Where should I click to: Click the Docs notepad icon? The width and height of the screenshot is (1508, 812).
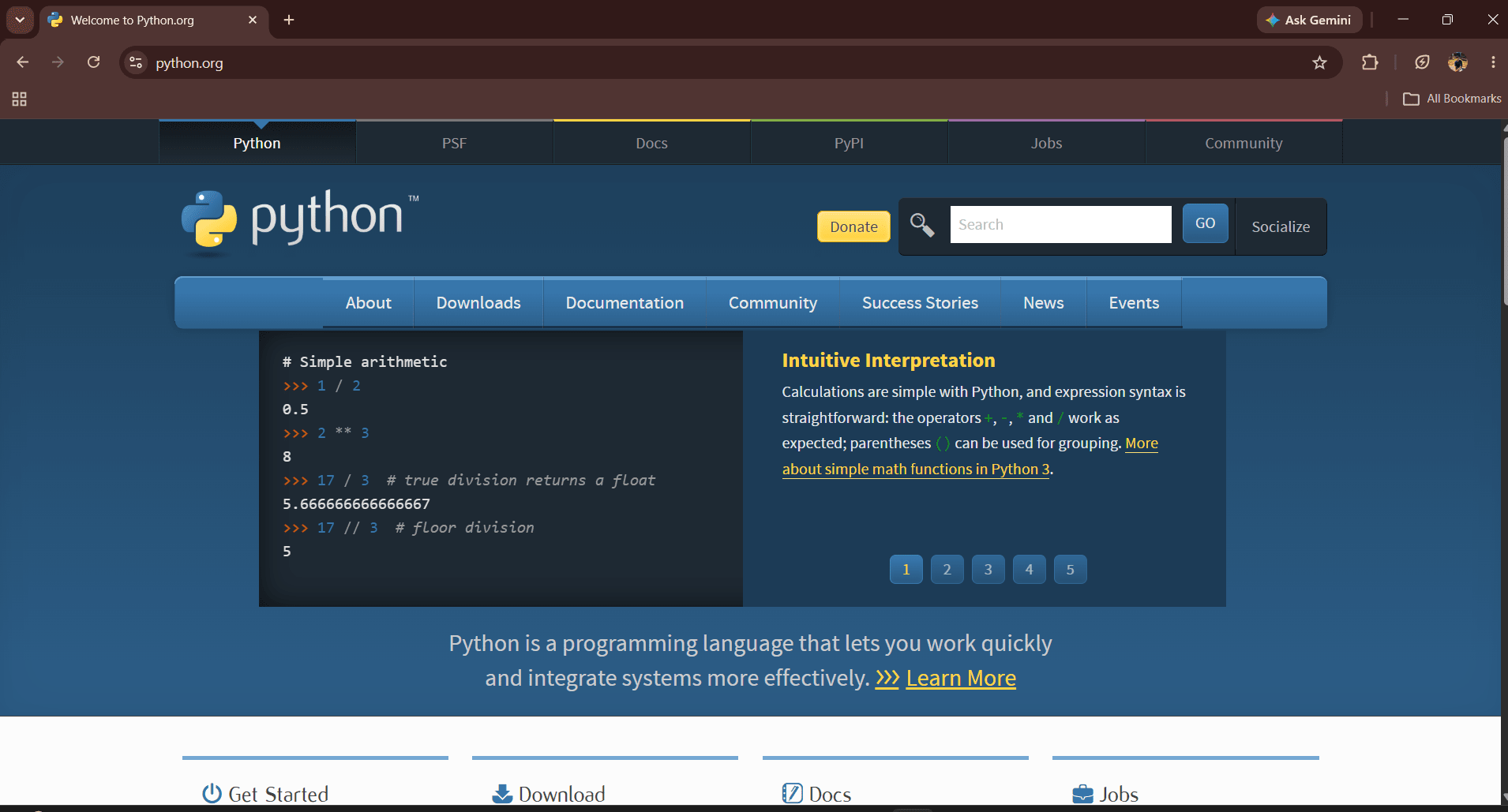click(792, 793)
